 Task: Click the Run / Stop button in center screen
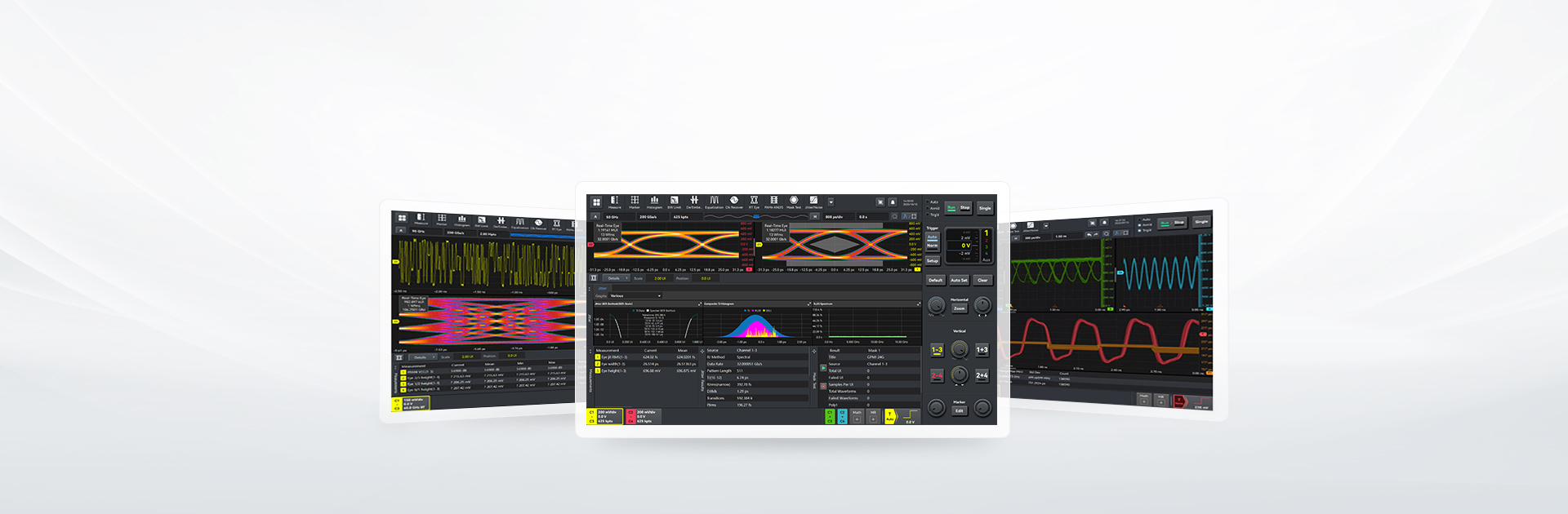(958, 208)
